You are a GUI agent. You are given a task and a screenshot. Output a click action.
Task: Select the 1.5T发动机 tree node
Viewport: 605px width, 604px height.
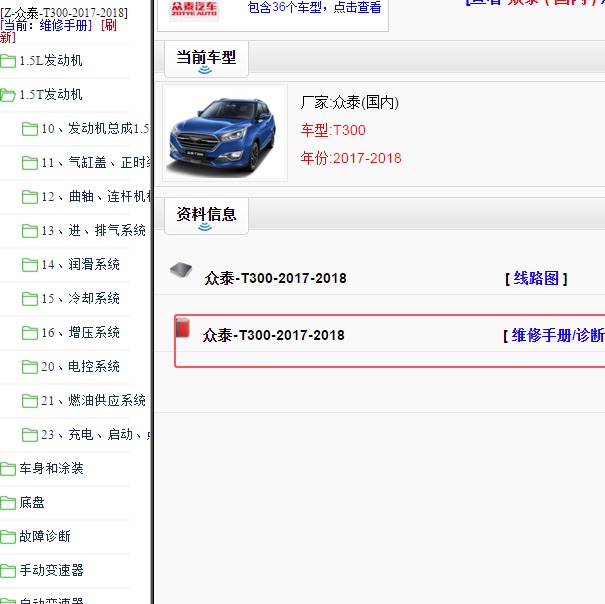tap(51, 95)
